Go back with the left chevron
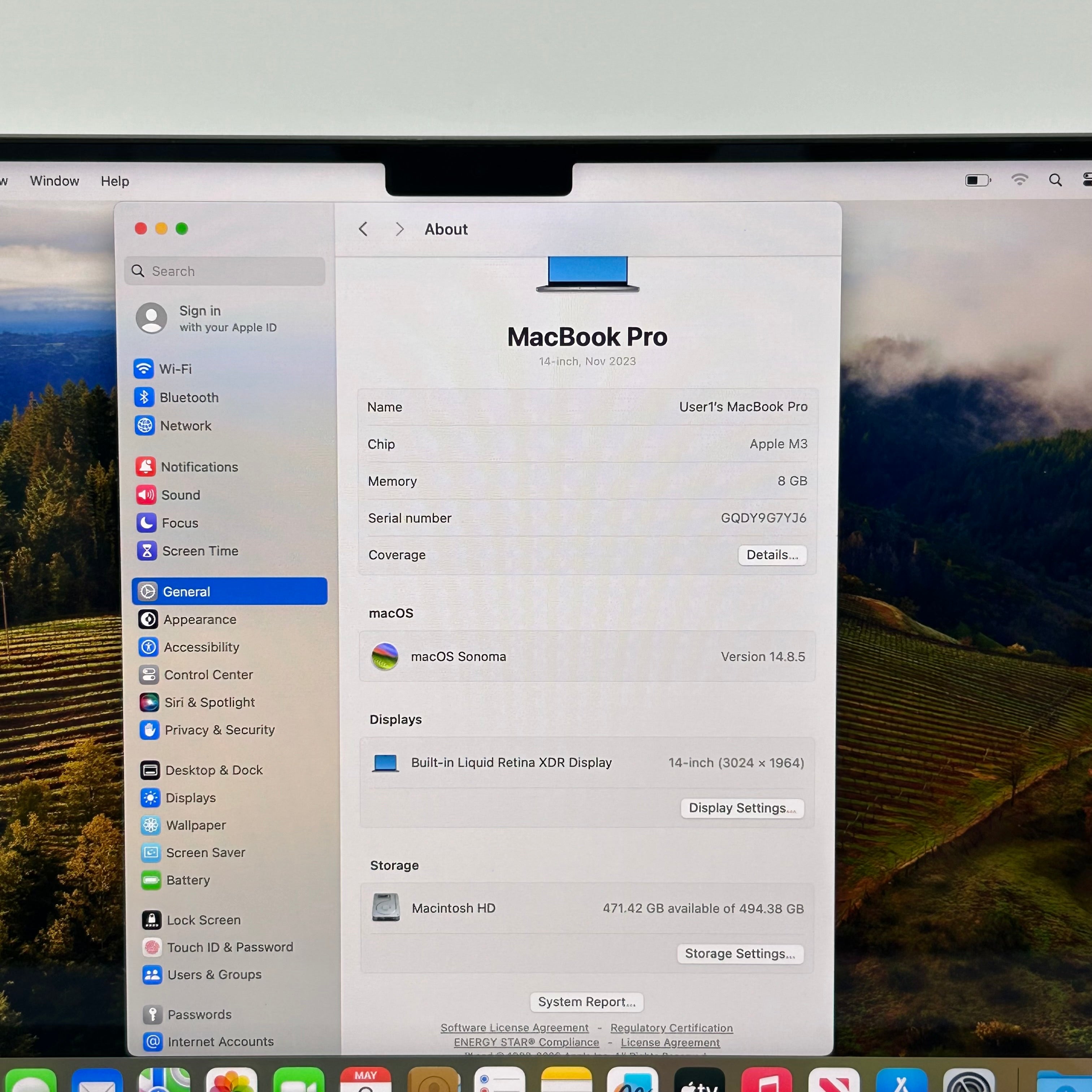Image resolution: width=1092 pixels, height=1092 pixels. point(363,229)
